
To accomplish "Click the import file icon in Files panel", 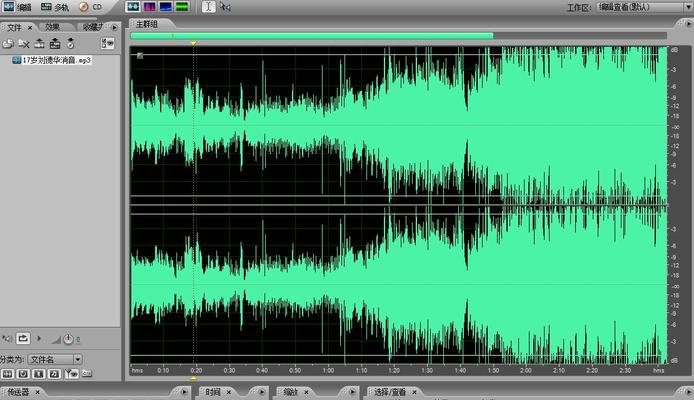I will [8, 43].
